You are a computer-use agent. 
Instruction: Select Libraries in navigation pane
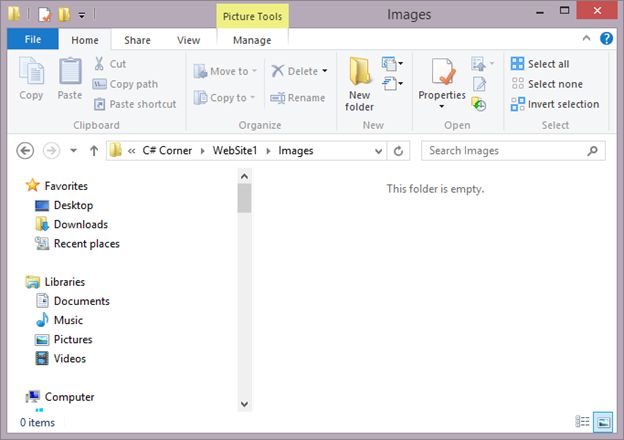click(x=55, y=282)
